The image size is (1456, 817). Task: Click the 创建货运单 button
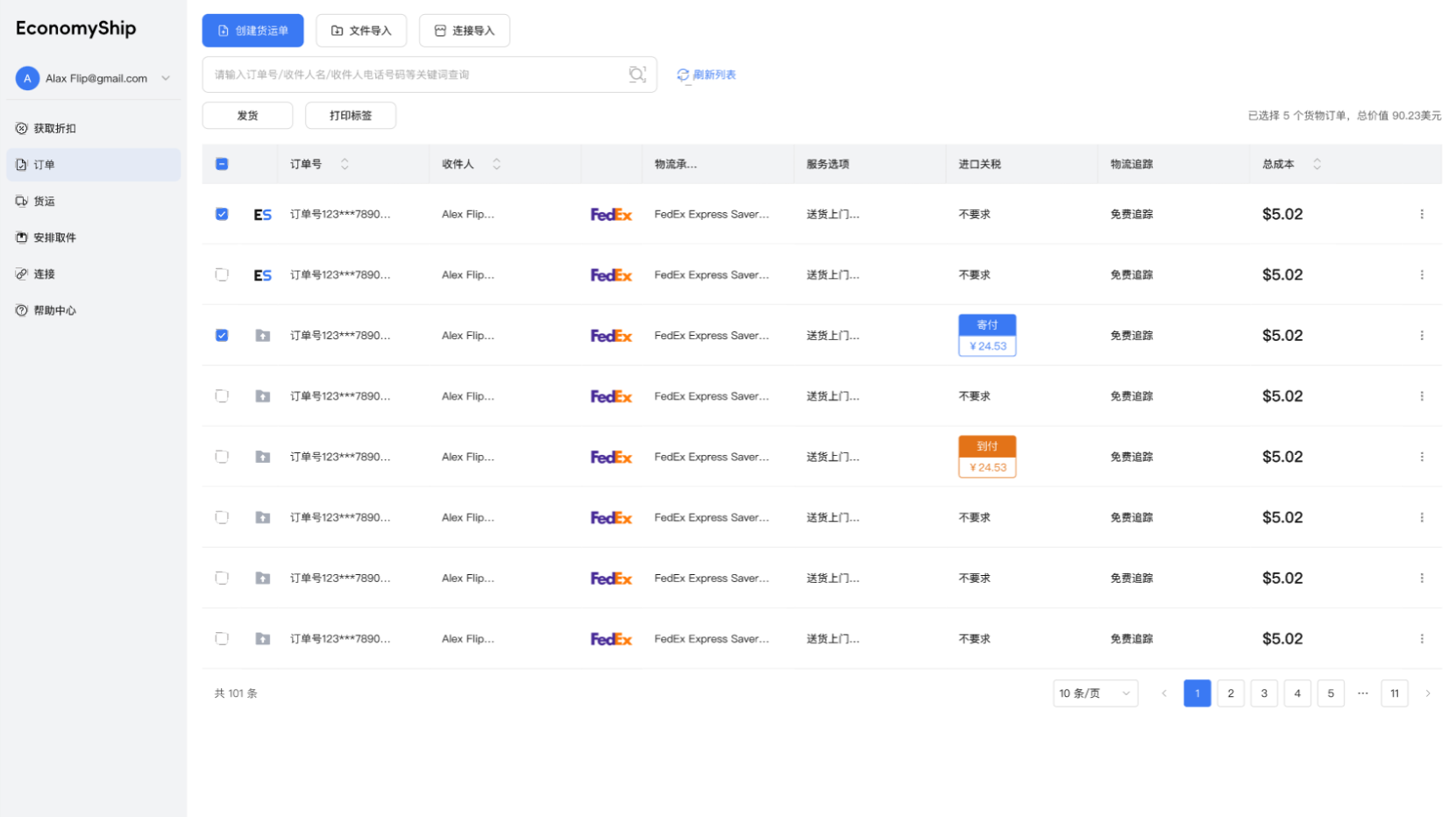[x=252, y=31]
